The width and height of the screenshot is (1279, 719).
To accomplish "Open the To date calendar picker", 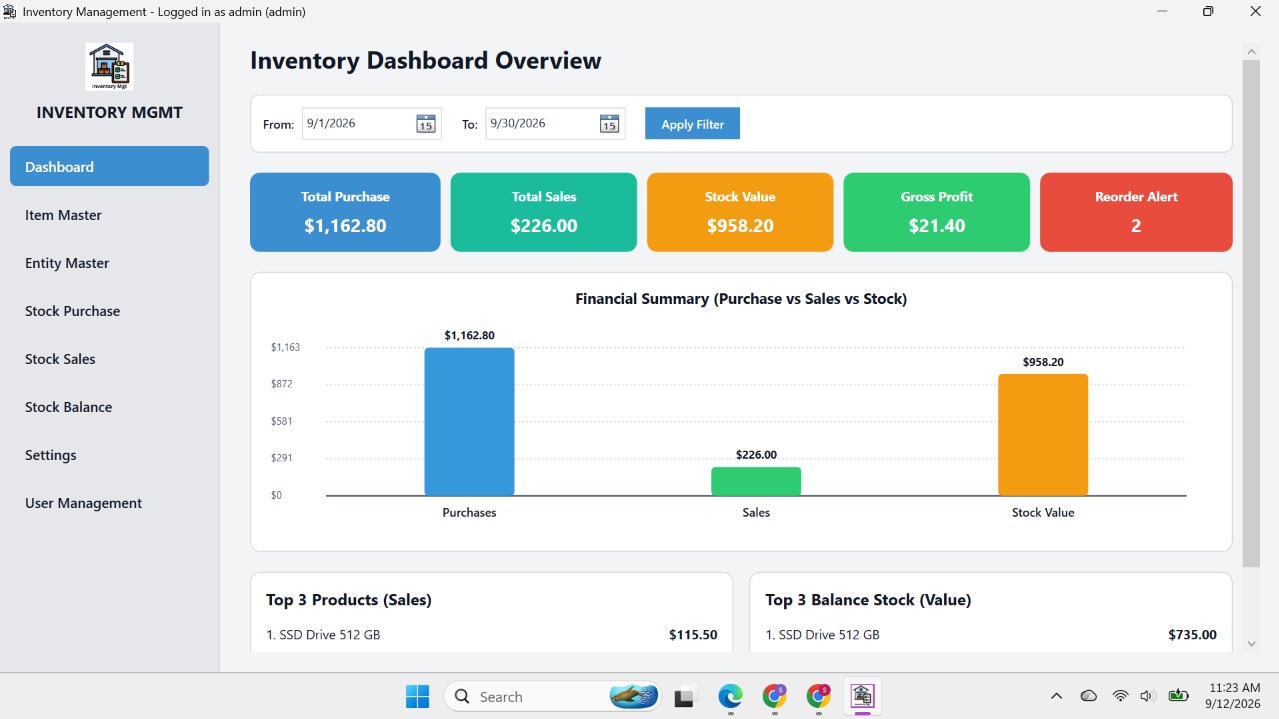I will point(609,124).
